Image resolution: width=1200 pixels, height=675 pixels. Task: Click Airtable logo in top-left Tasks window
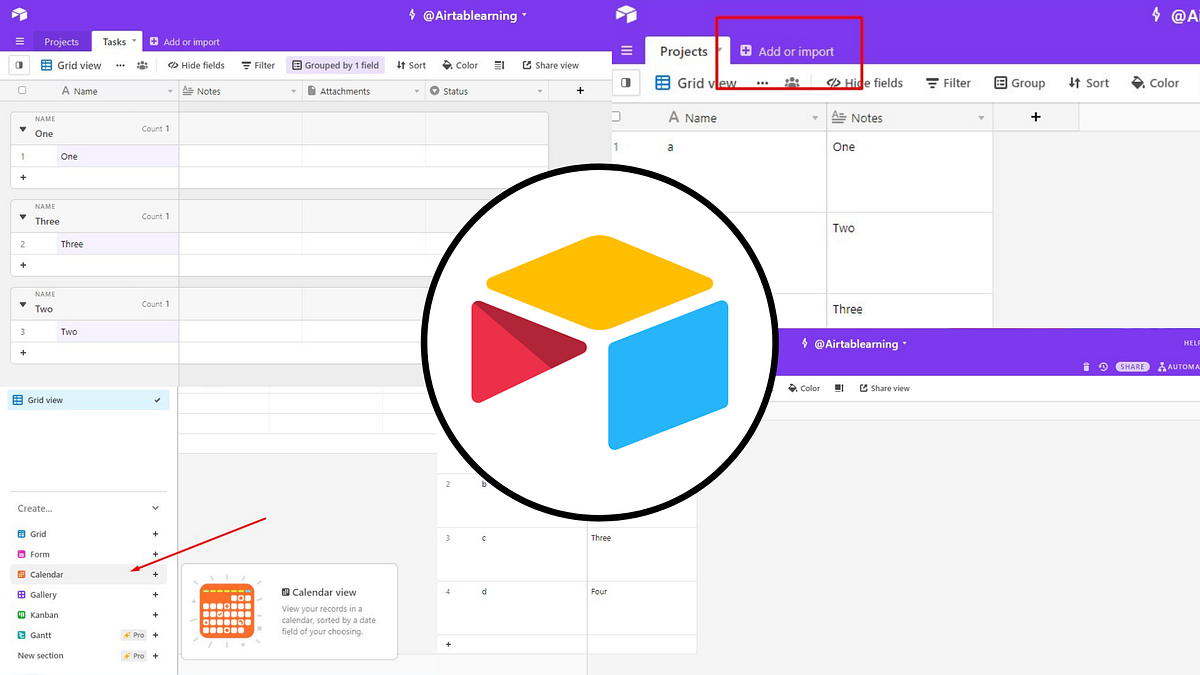19,15
